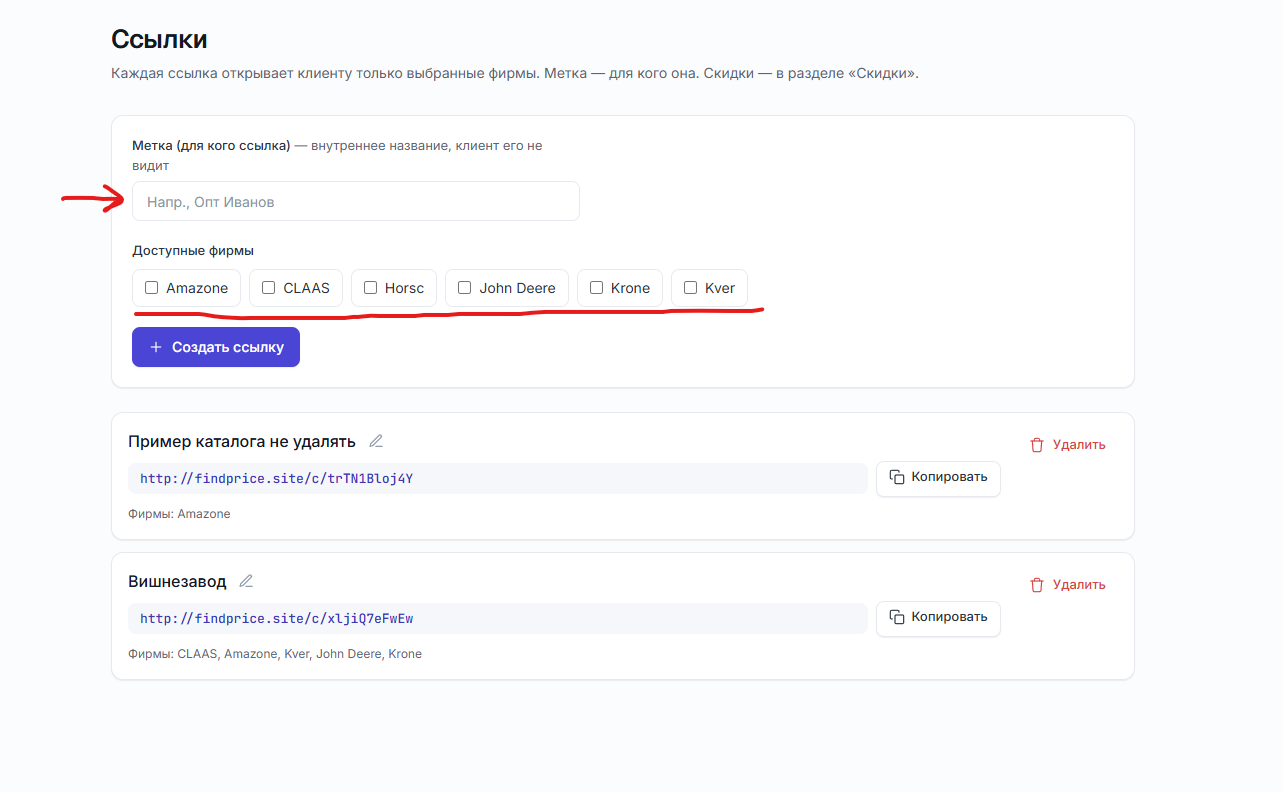
Task: Click 'Фирмы: CLAAS, Amazone, Kver, John Deere, Krone' text
Action: pos(275,654)
